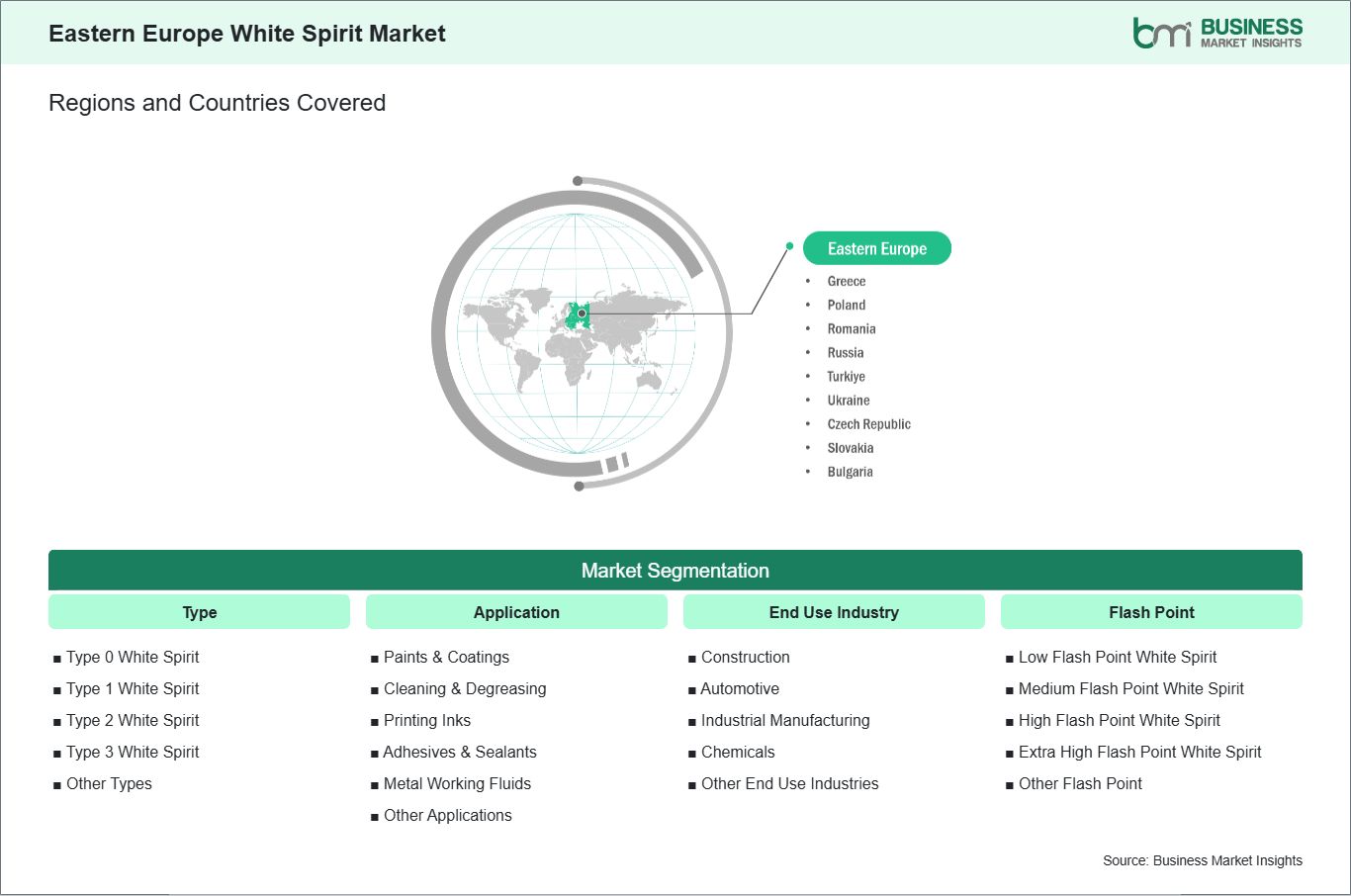This screenshot has width=1351, height=896.
Task: Click 'Printing Inks' entry
Action: tap(427, 720)
